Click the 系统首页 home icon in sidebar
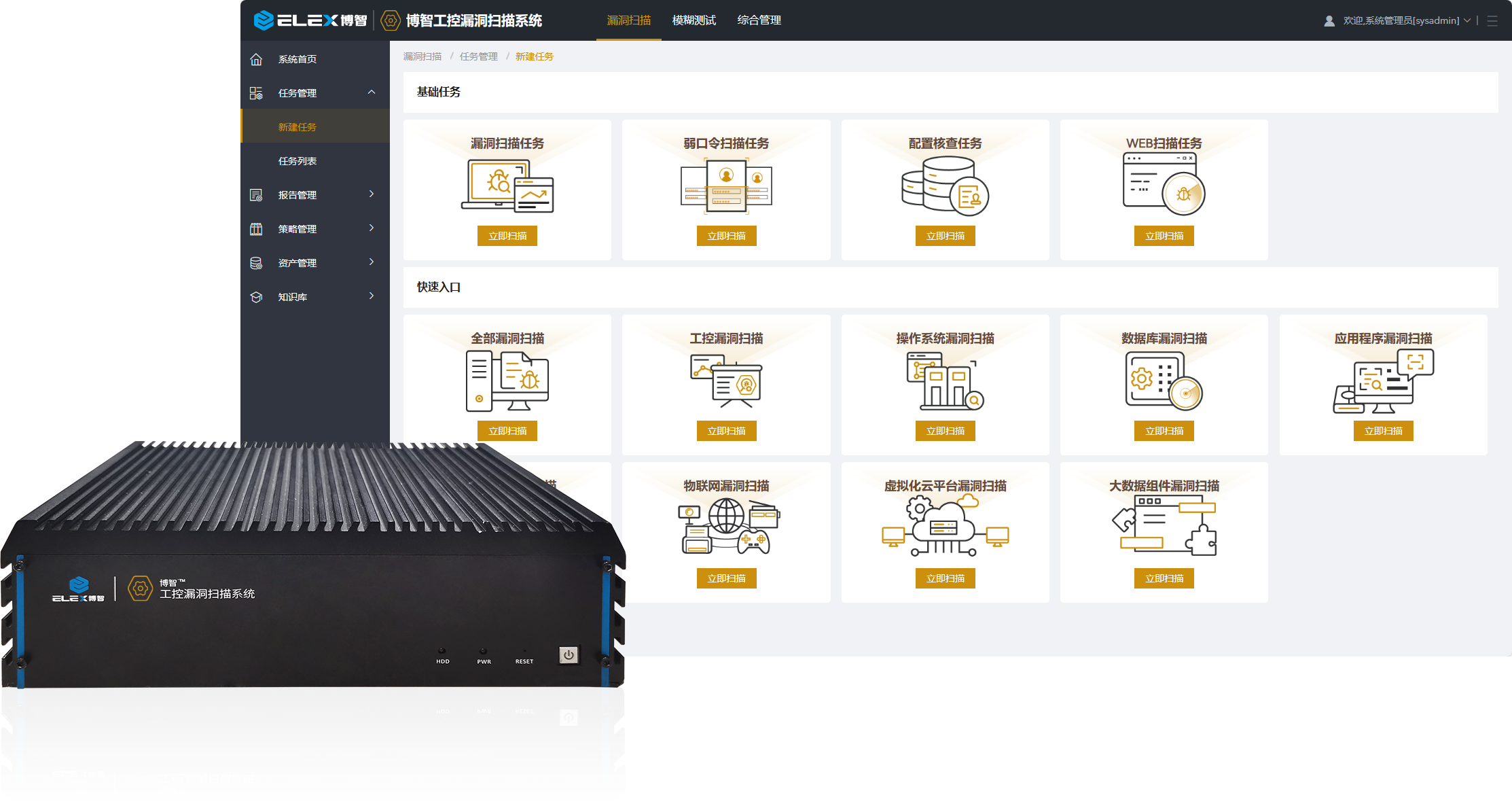 click(256, 59)
